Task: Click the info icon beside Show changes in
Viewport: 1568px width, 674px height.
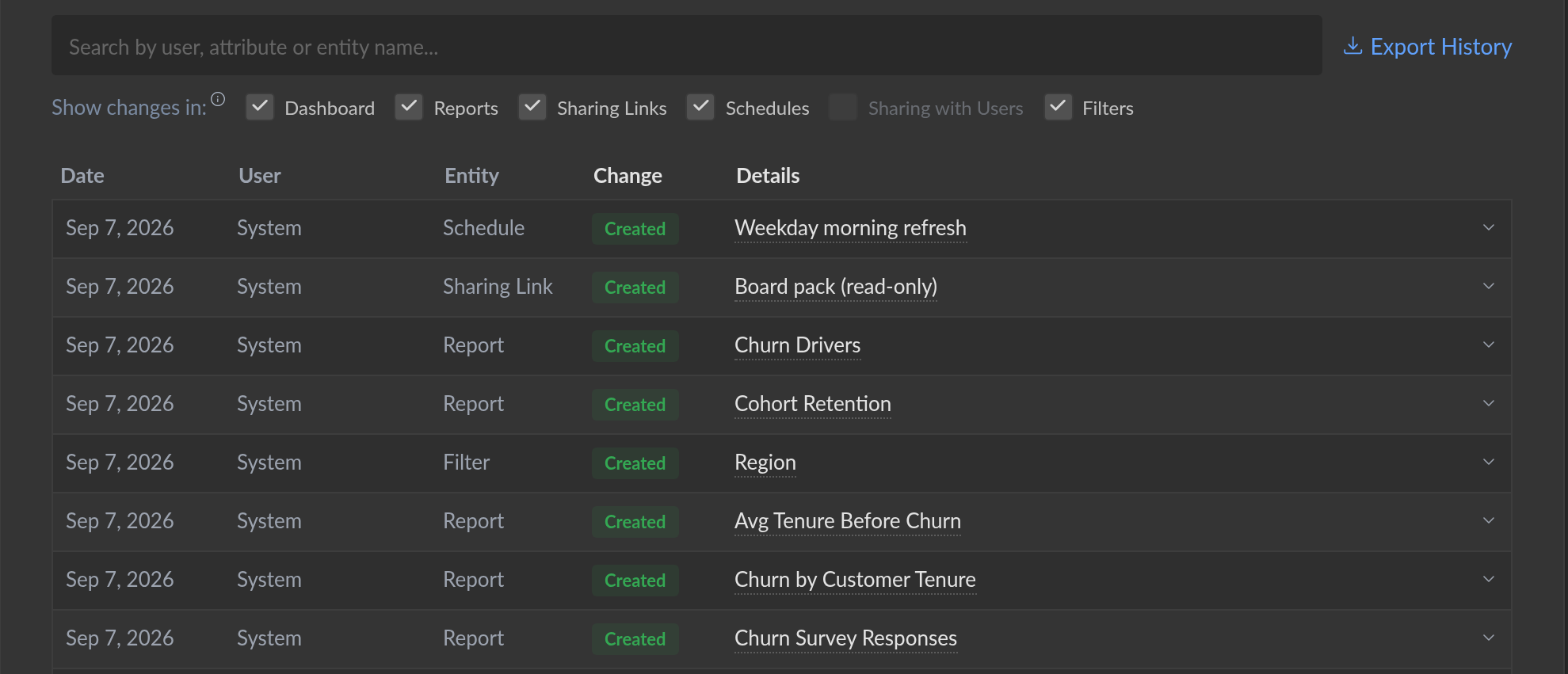Action: tap(218, 99)
